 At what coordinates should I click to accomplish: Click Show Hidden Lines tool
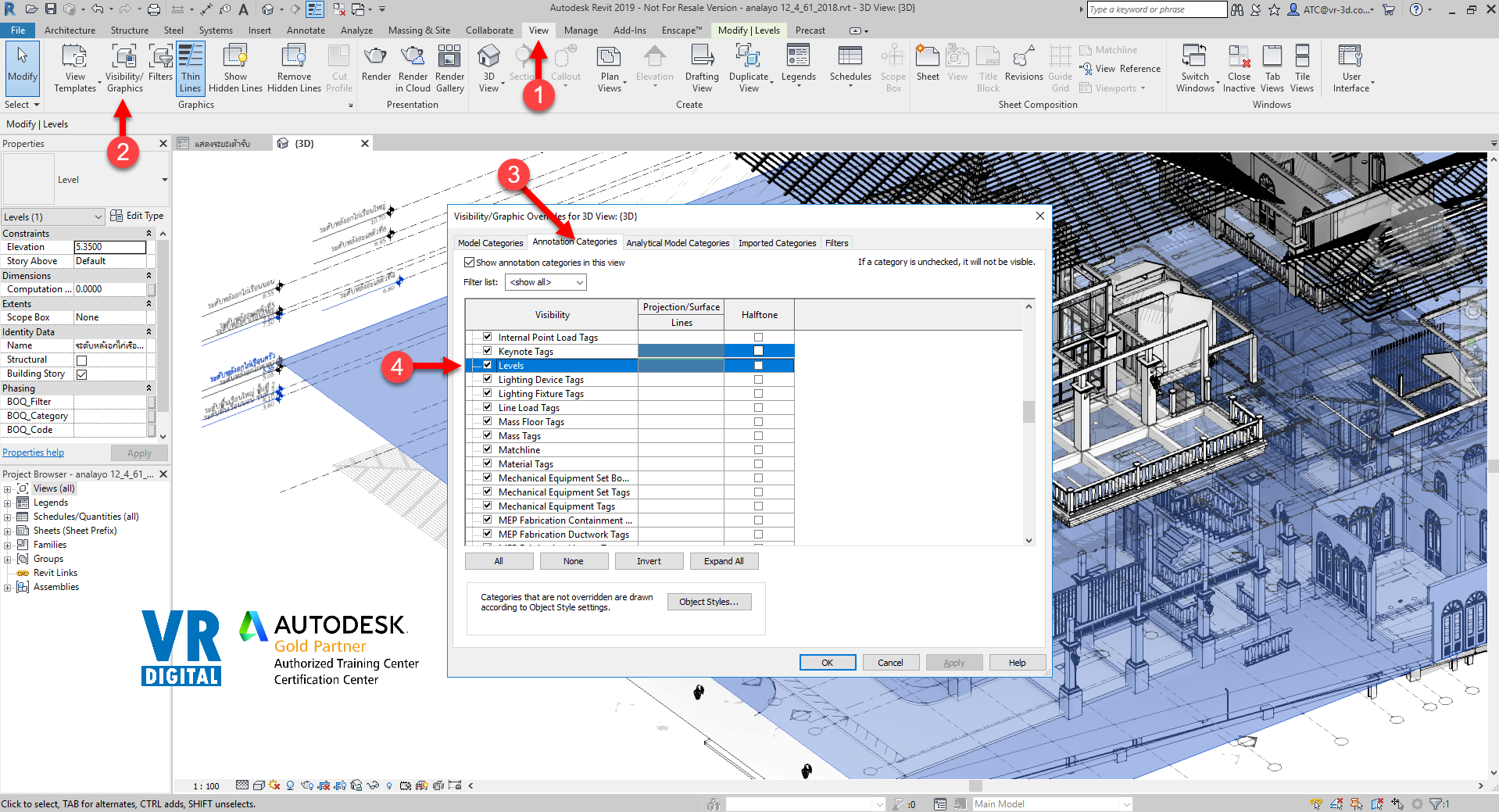(235, 68)
